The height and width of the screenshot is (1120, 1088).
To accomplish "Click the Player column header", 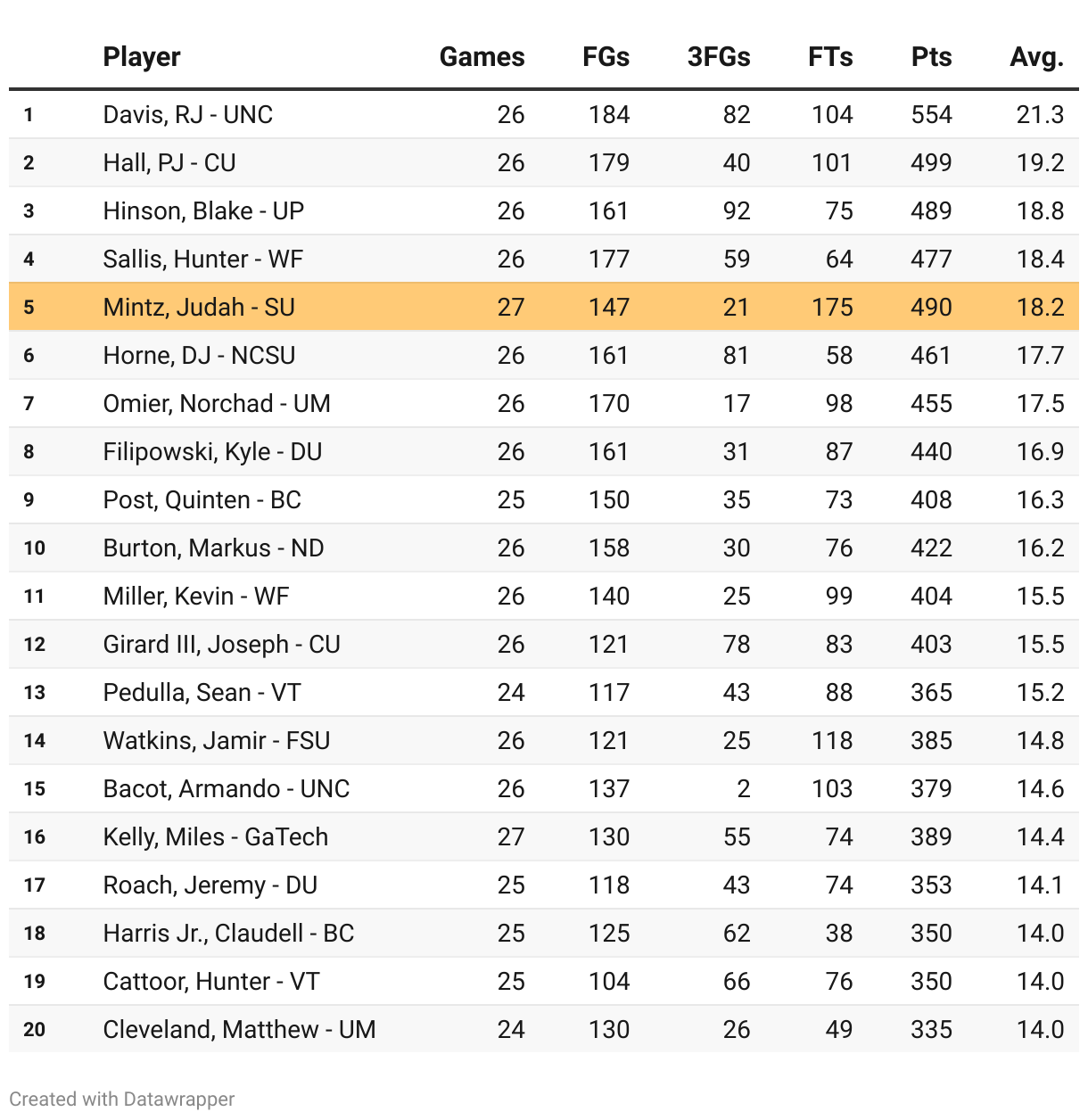I will (x=142, y=57).
